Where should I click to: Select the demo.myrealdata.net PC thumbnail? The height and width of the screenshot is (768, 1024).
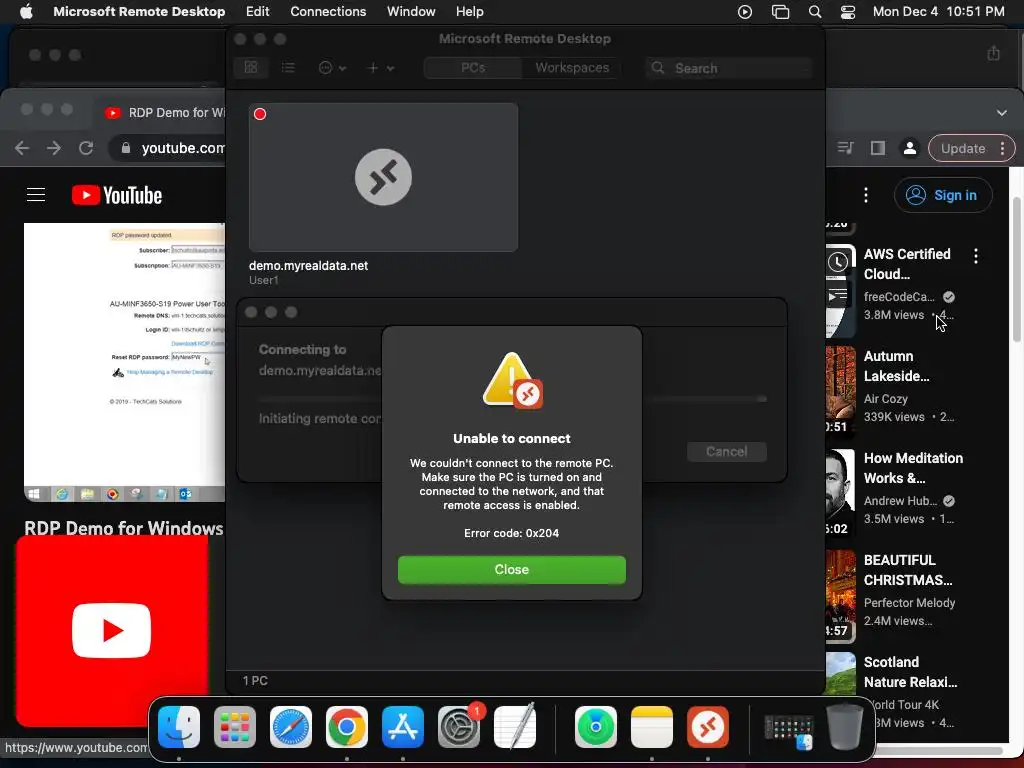pos(383,177)
